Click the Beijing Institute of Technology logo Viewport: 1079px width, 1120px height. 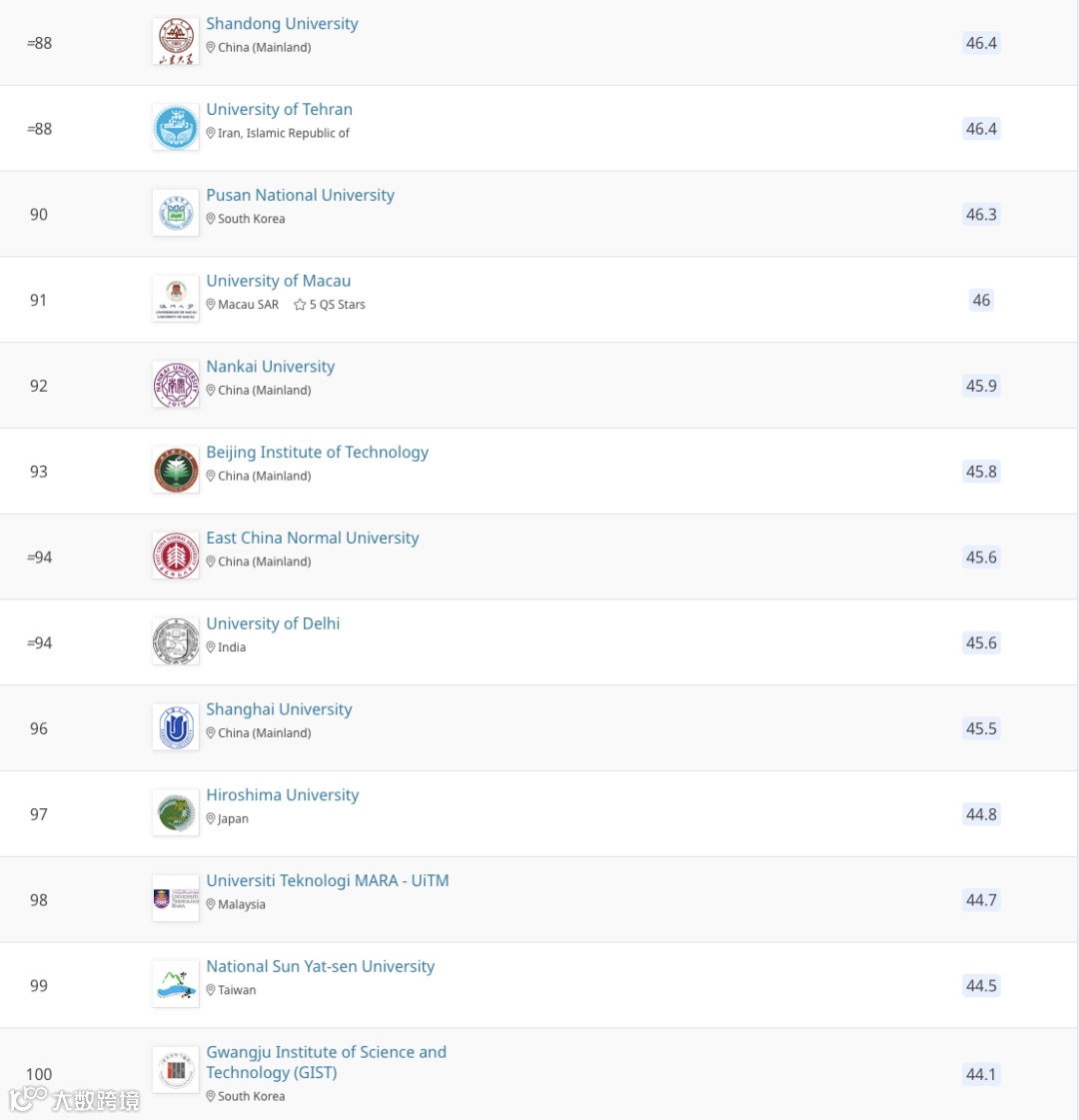(x=176, y=472)
